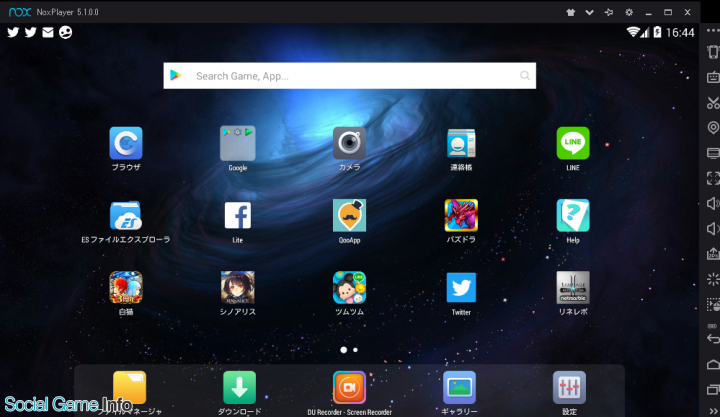Click the pin window icon in title bar
The image size is (720, 417).
609,12
